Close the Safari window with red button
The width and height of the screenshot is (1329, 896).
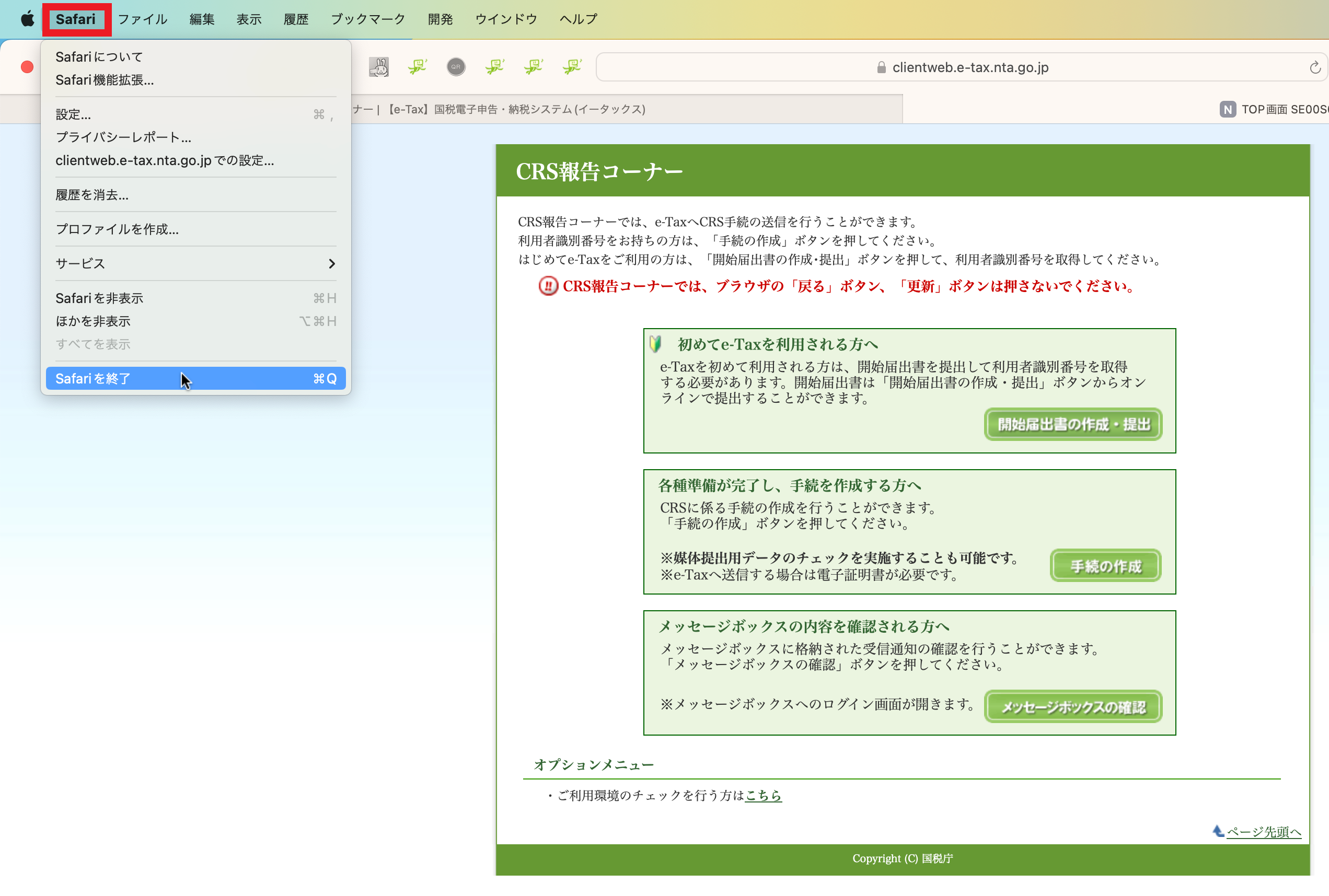[x=27, y=67]
